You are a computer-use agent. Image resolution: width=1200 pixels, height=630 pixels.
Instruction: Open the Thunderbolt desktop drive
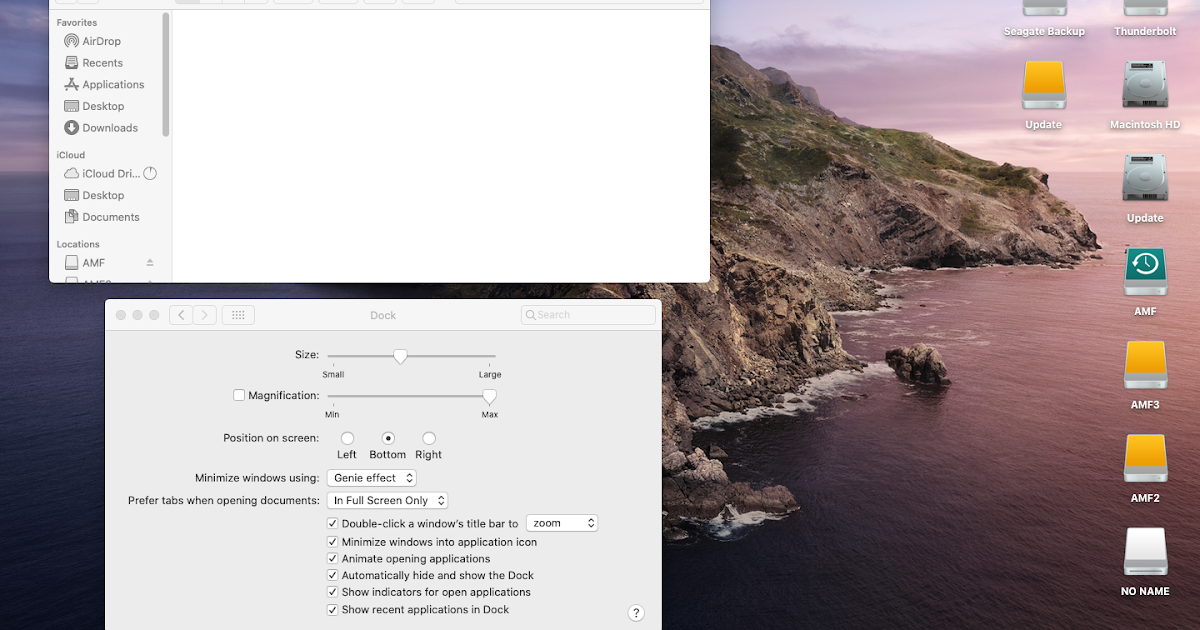click(1145, 19)
